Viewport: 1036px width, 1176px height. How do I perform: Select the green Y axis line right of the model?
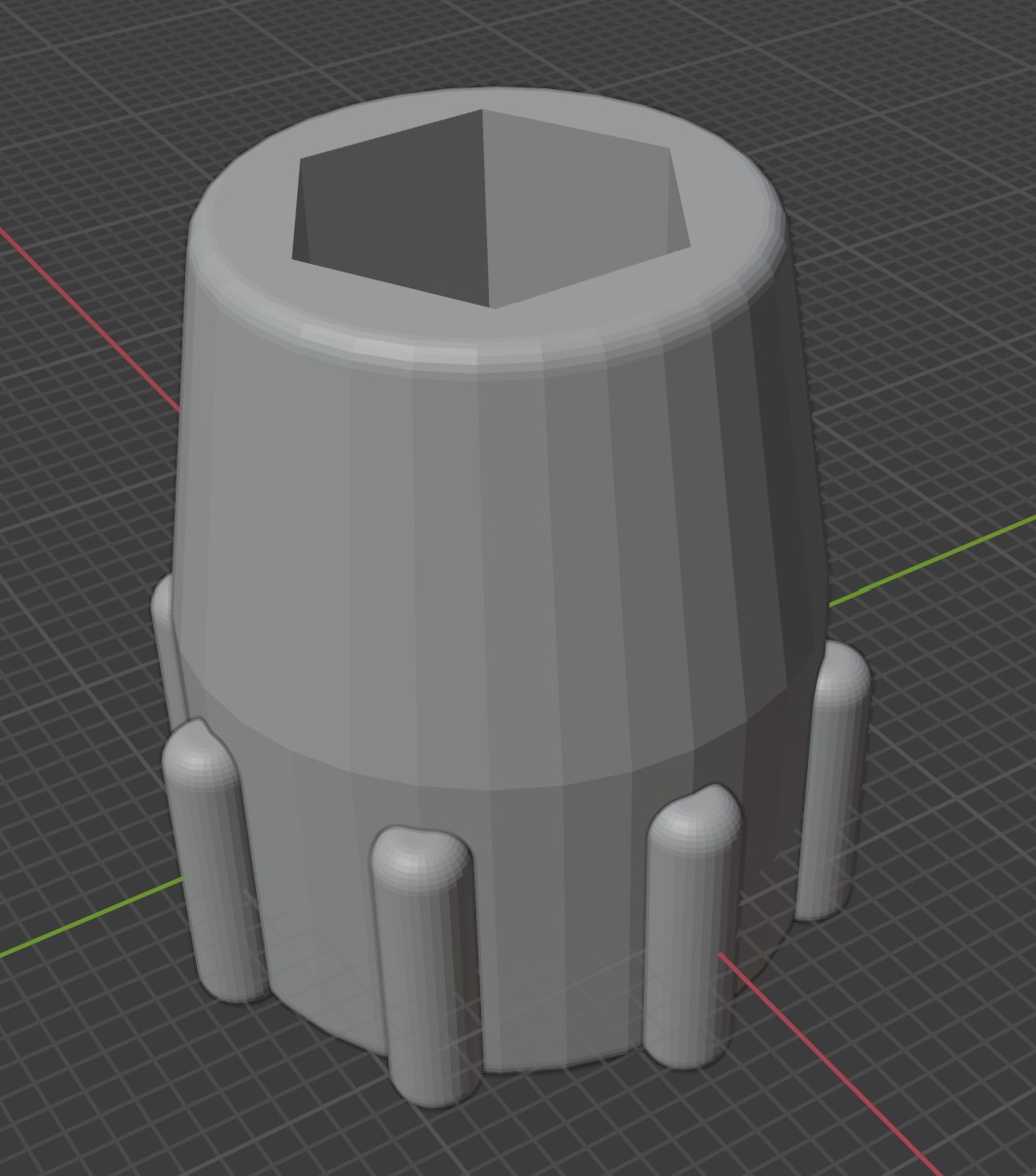click(x=931, y=563)
